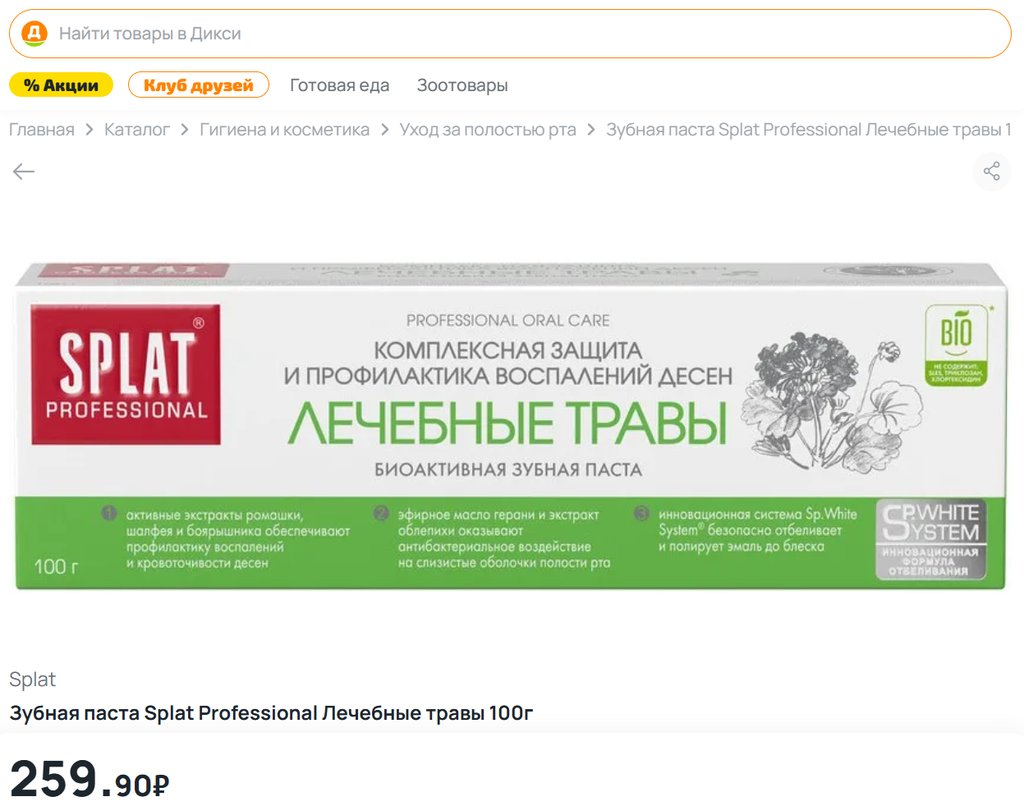Focus the 'Найти товары в Дикси' search field
The height and width of the screenshot is (806, 1024).
[x=520, y=34]
